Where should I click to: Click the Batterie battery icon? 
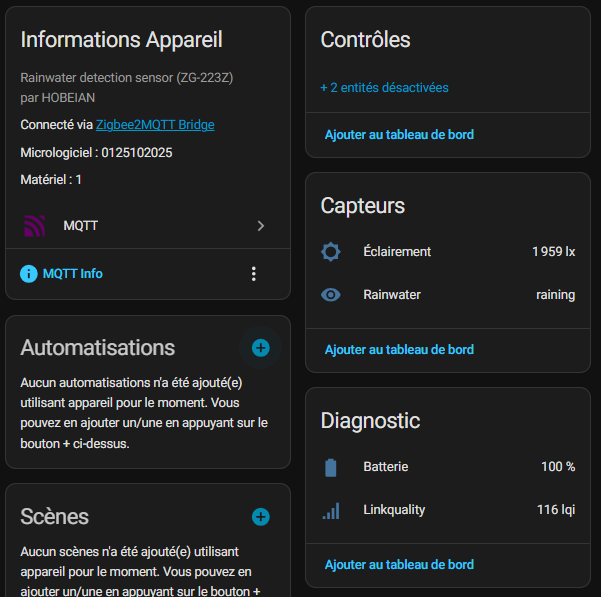pyautogui.click(x=331, y=467)
